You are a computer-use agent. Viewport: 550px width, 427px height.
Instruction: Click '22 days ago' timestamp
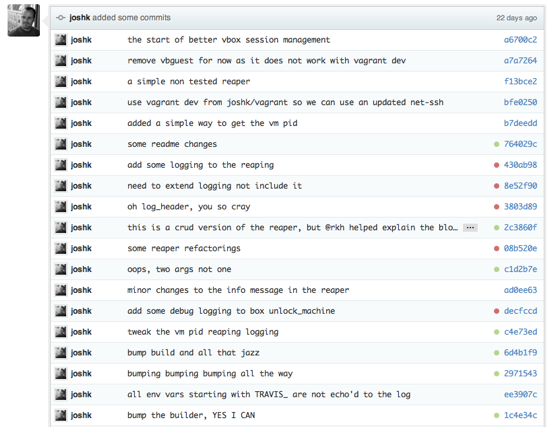pyautogui.click(x=516, y=18)
